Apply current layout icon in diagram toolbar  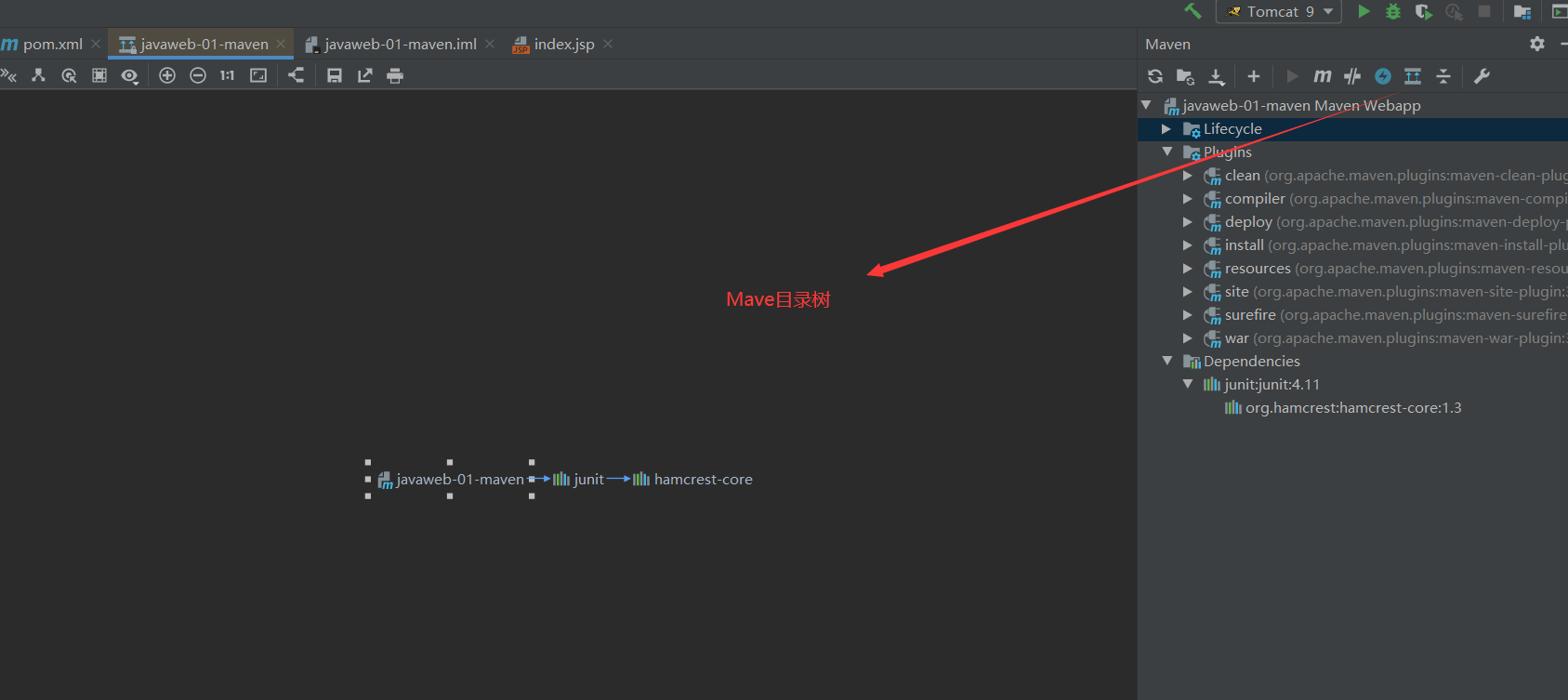pyautogui.click(x=296, y=75)
